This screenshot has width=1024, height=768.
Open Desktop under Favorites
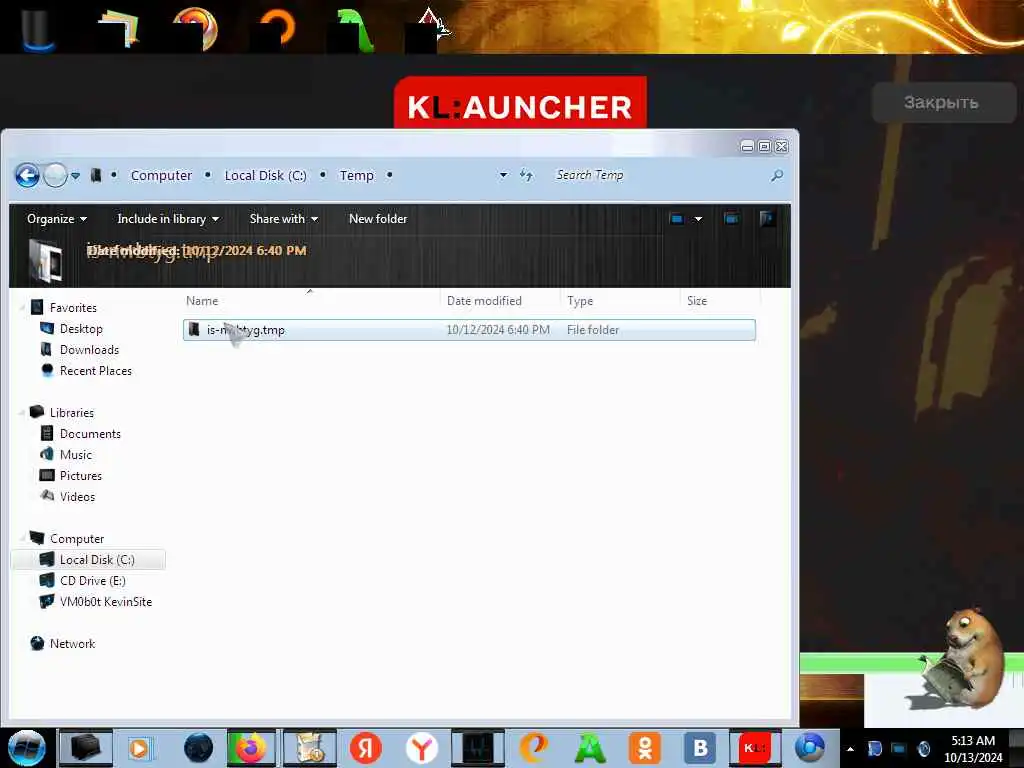point(81,328)
